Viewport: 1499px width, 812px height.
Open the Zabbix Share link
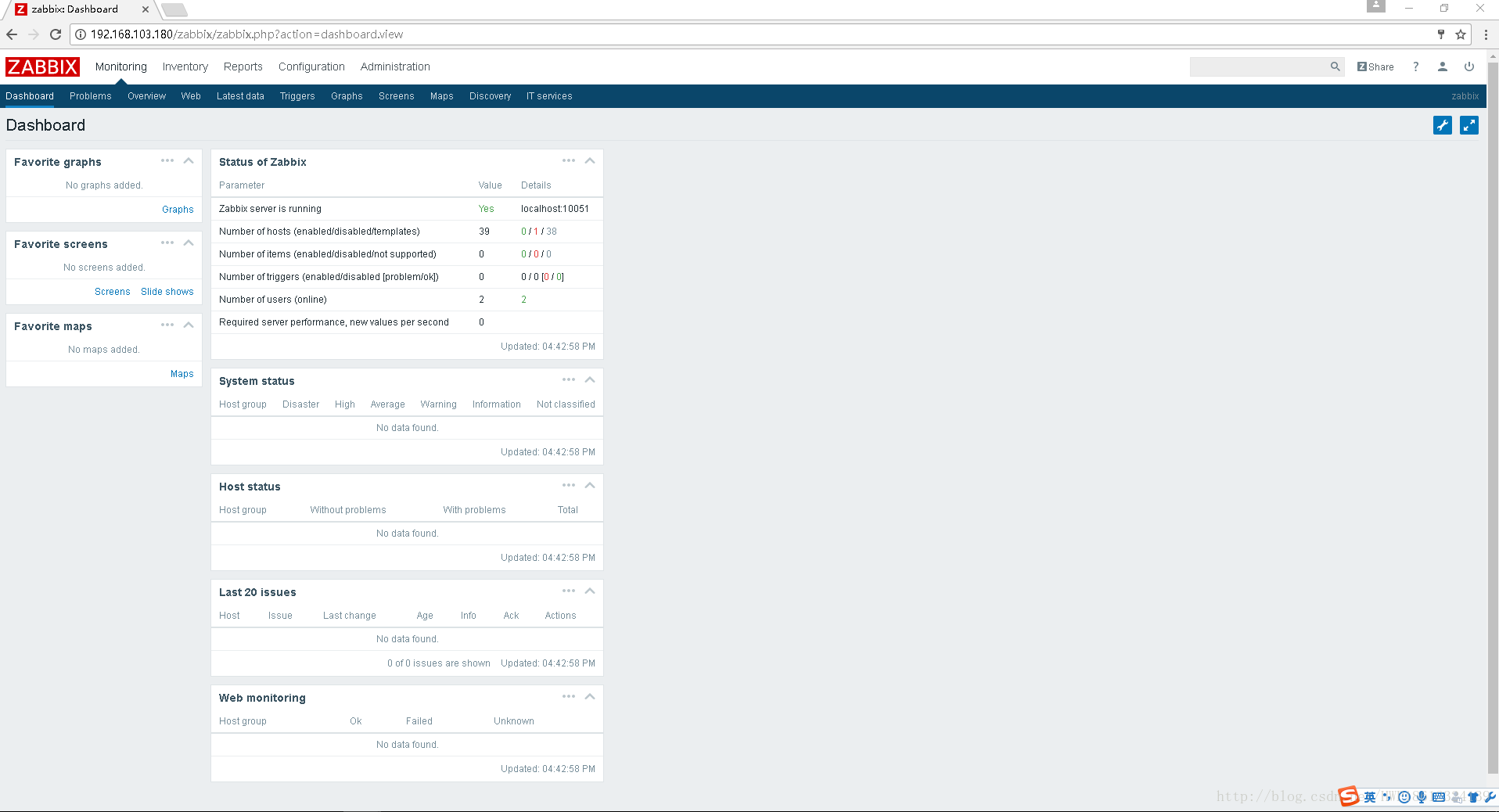pyautogui.click(x=1375, y=67)
